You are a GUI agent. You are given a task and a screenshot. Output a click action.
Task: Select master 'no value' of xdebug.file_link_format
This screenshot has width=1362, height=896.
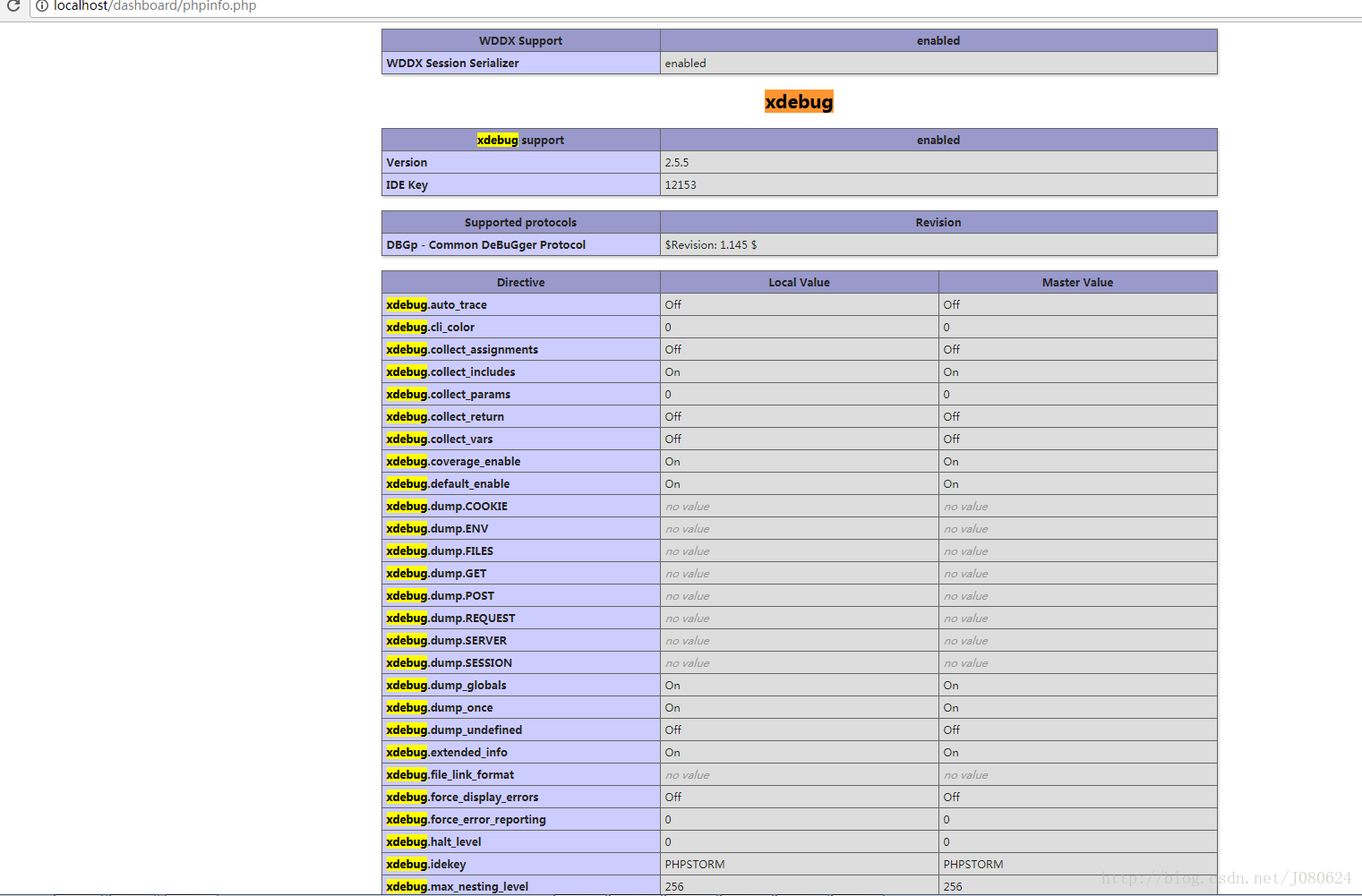pyautogui.click(x=966, y=774)
